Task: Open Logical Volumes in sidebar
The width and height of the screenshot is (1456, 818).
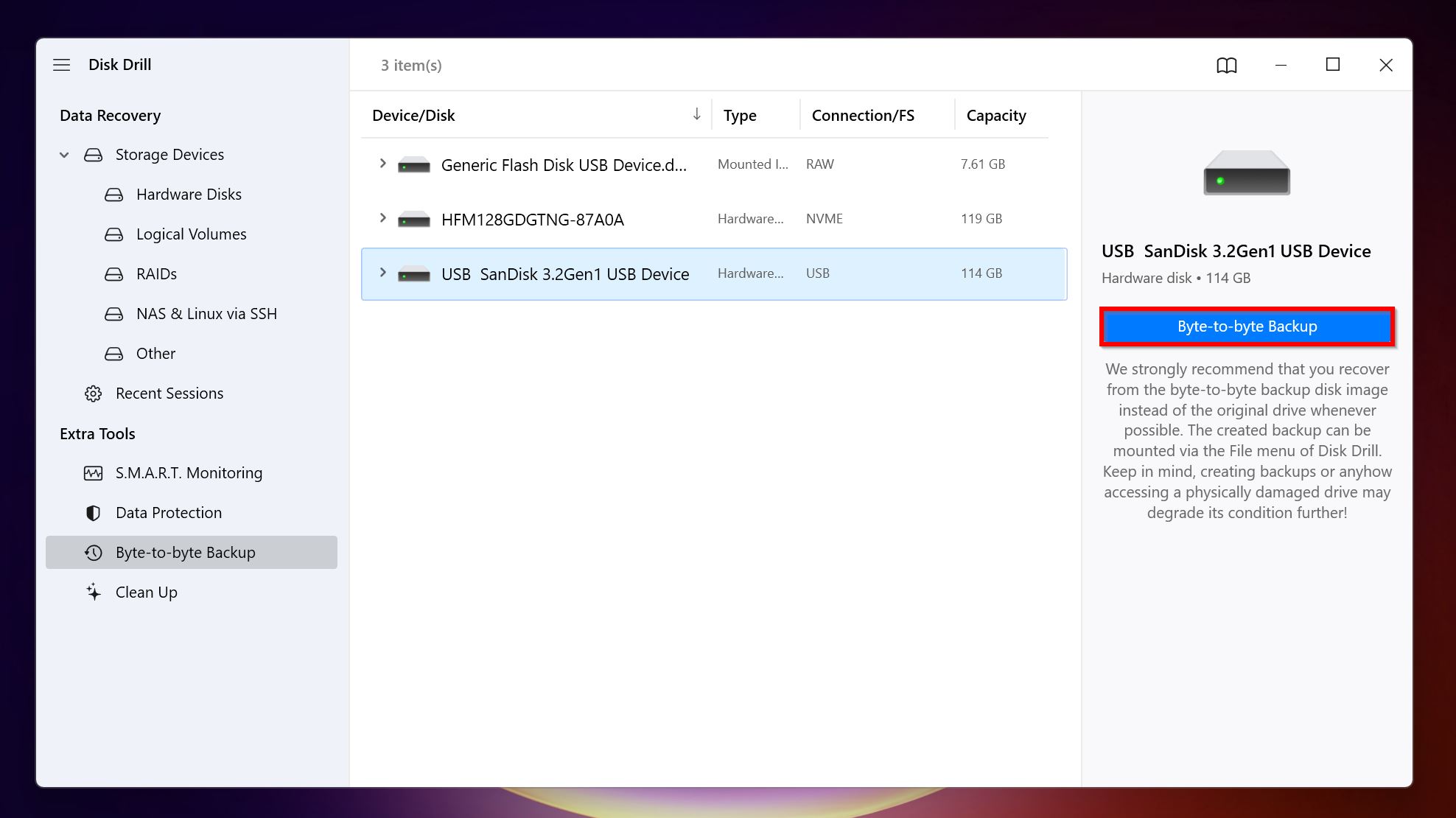Action: (192, 234)
